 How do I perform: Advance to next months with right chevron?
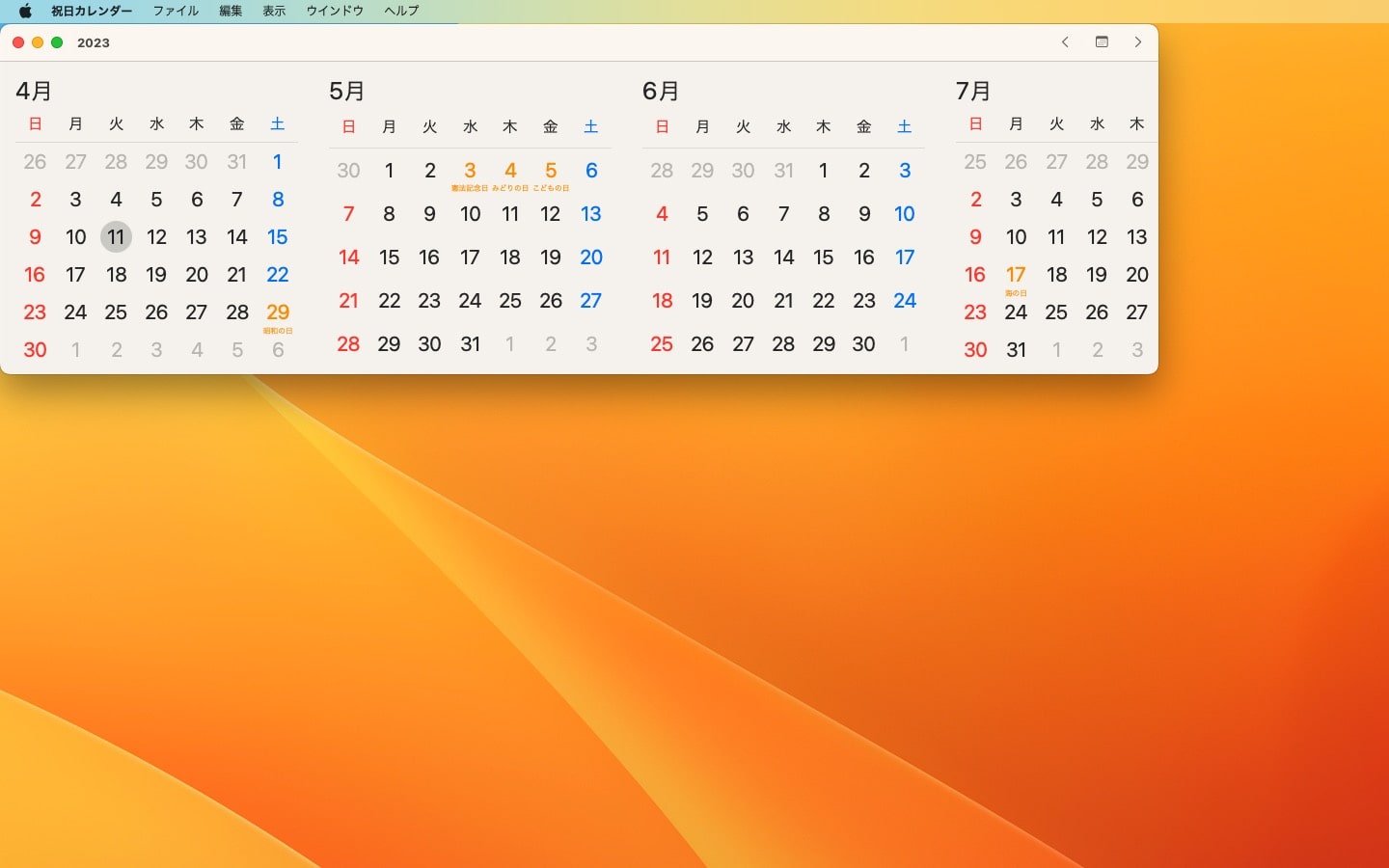click(x=1138, y=42)
